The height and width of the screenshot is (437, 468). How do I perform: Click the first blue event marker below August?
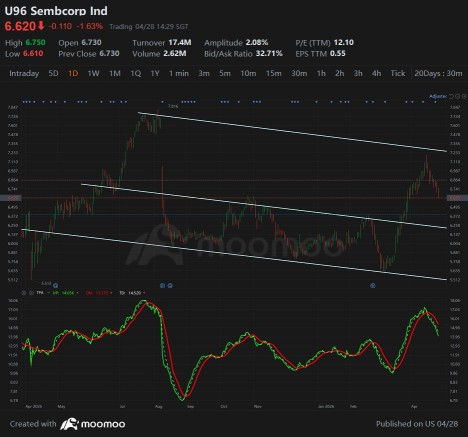point(162,285)
